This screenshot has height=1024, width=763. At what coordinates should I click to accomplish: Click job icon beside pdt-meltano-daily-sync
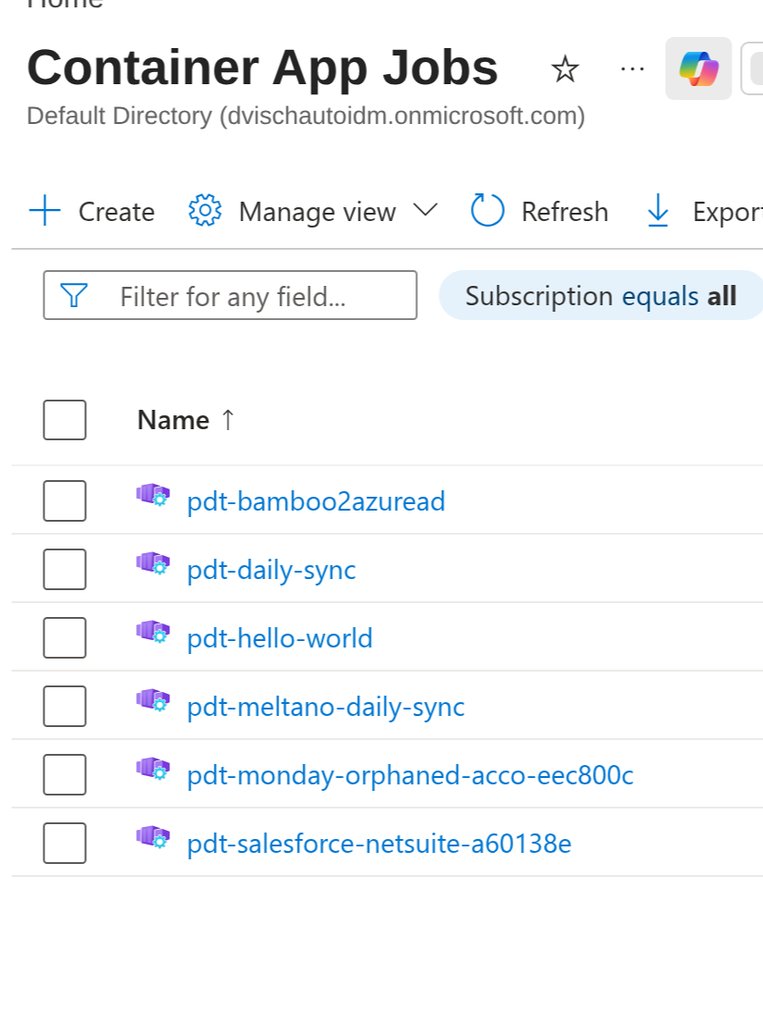[153, 701]
